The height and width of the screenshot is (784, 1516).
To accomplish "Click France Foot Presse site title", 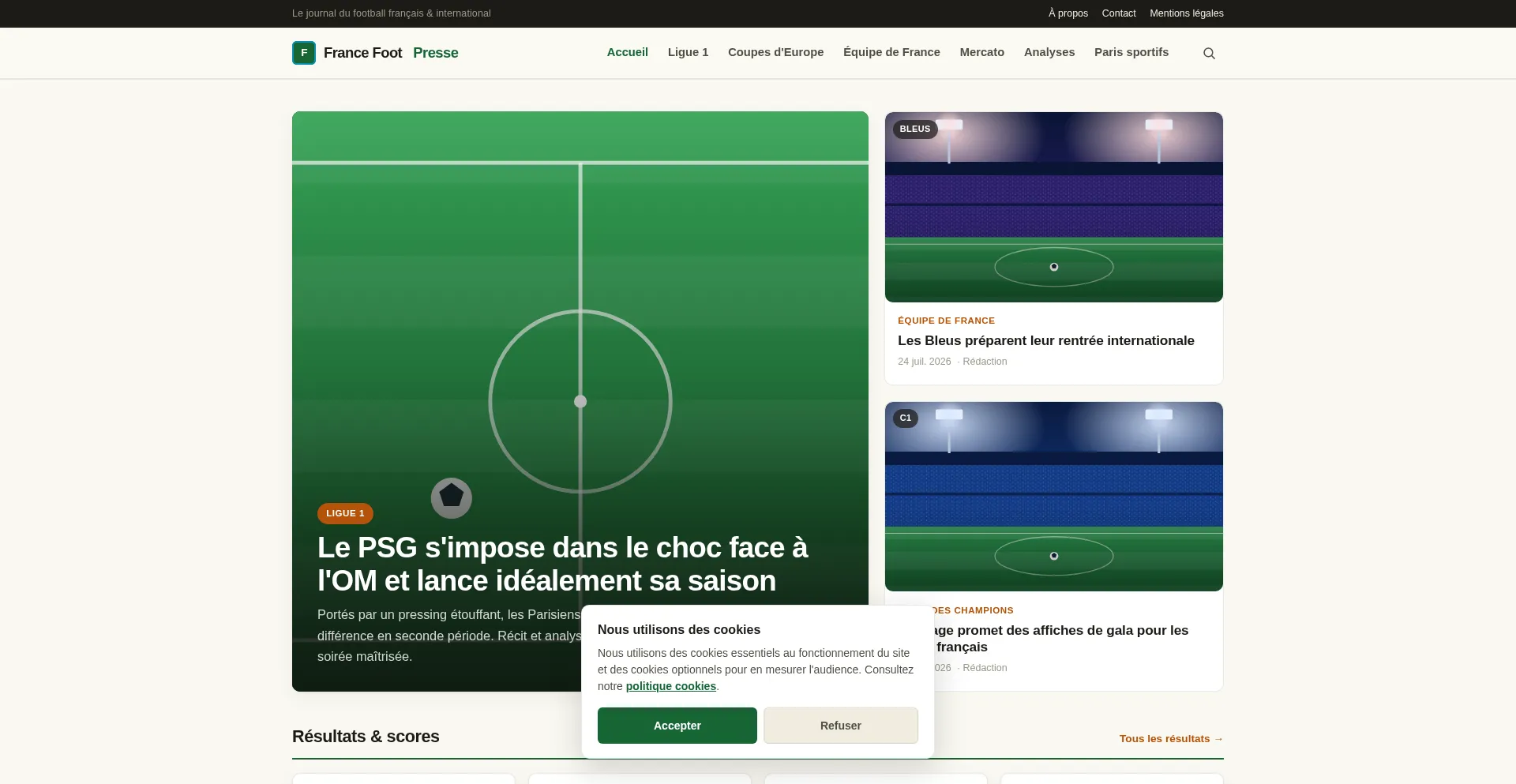I will [x=391, y=53].
